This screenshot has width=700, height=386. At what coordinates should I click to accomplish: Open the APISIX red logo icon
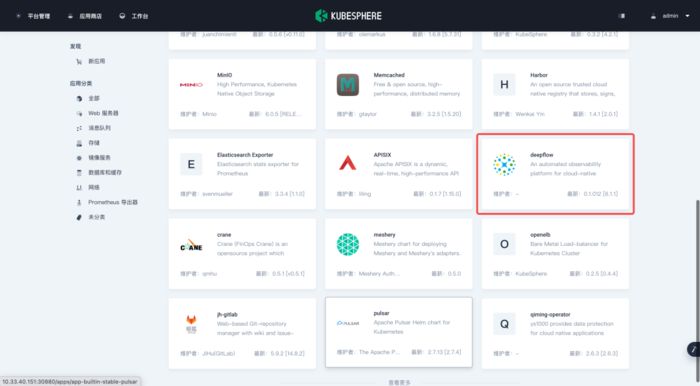(x=347, y=163)
